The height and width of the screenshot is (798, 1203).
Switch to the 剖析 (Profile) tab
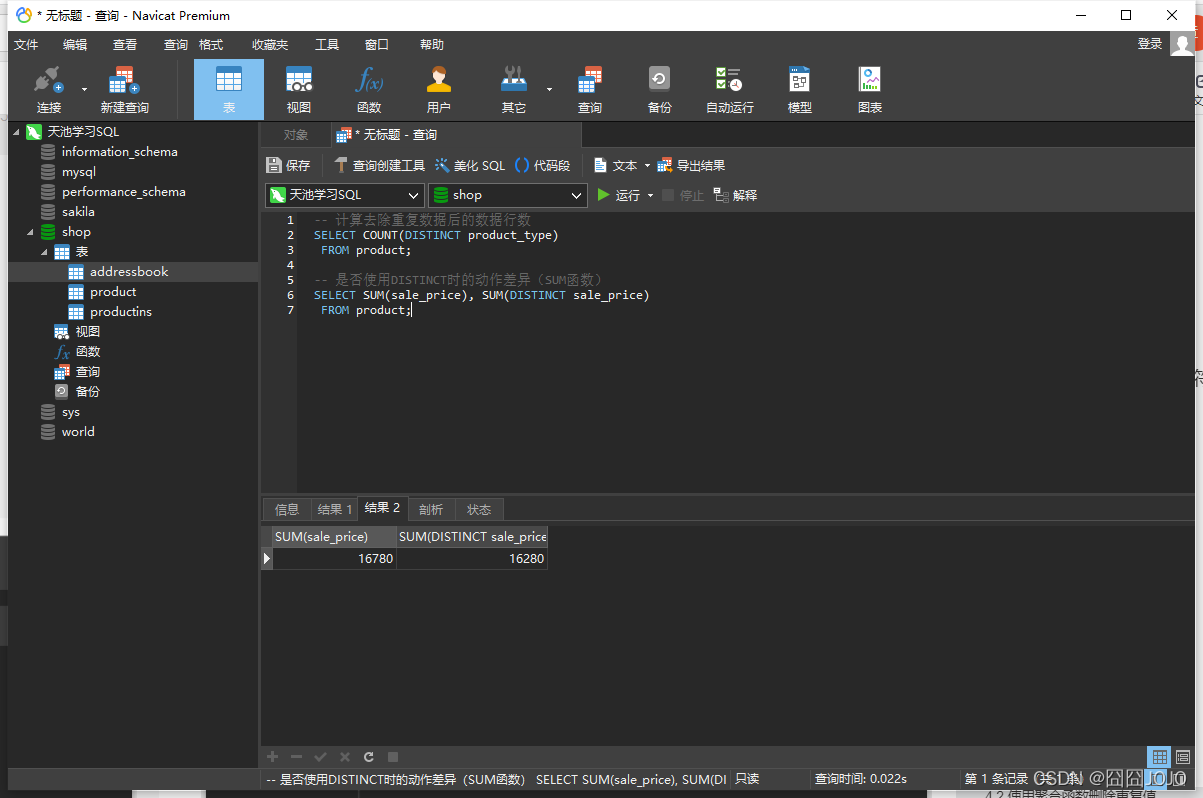point(431,509)
